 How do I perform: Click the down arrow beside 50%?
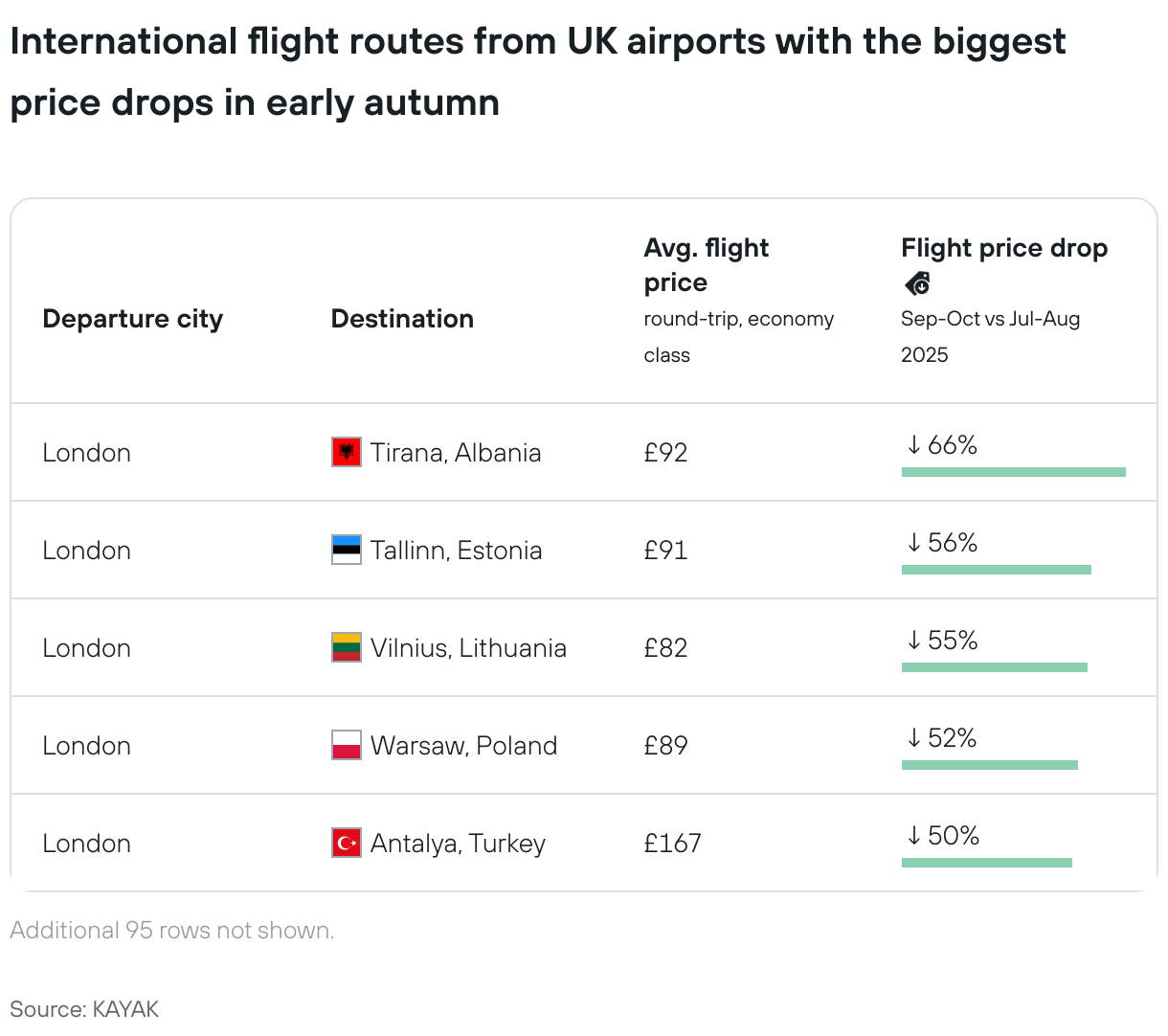913,836
